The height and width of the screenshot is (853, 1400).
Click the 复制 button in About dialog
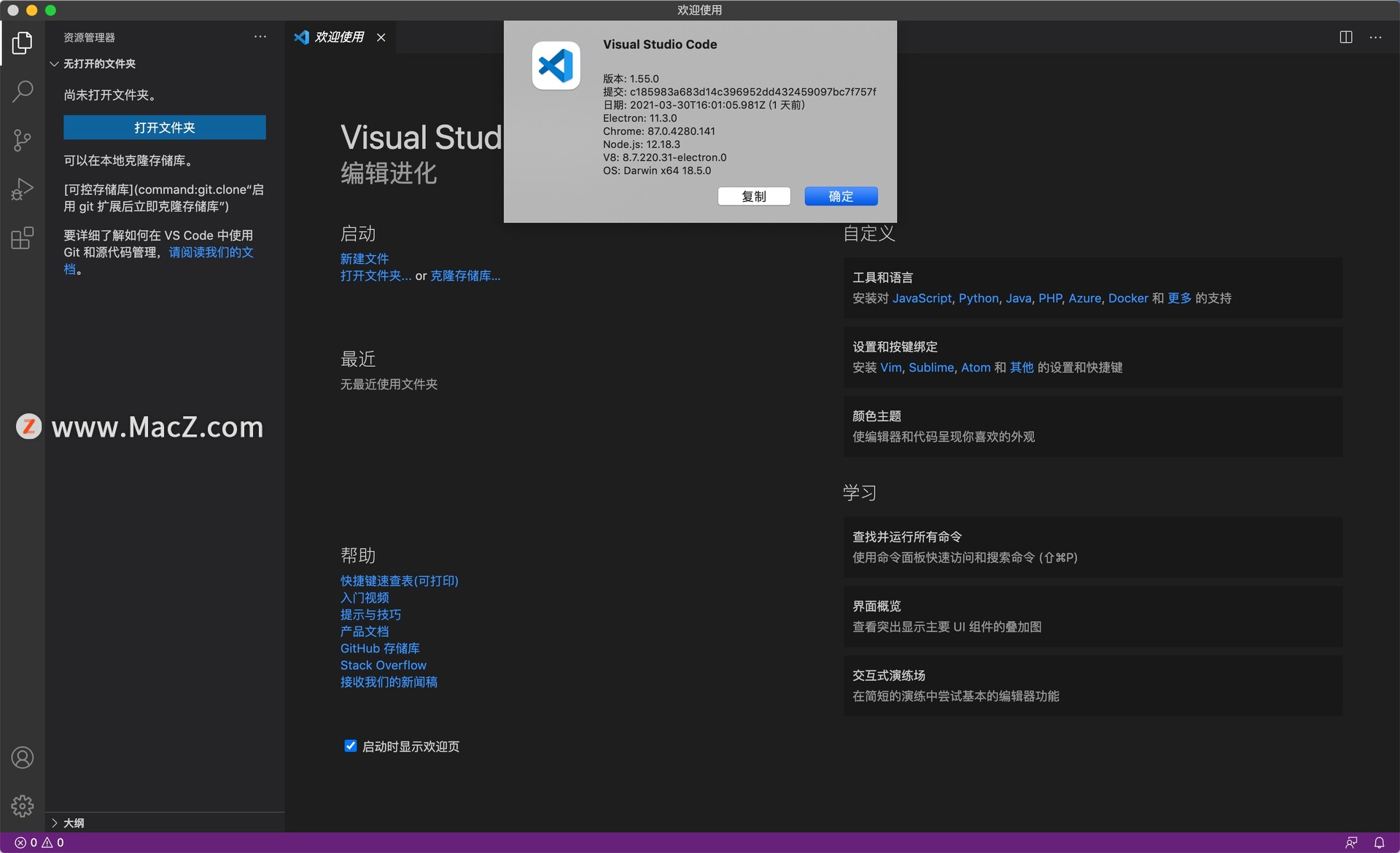coord(753,196)
